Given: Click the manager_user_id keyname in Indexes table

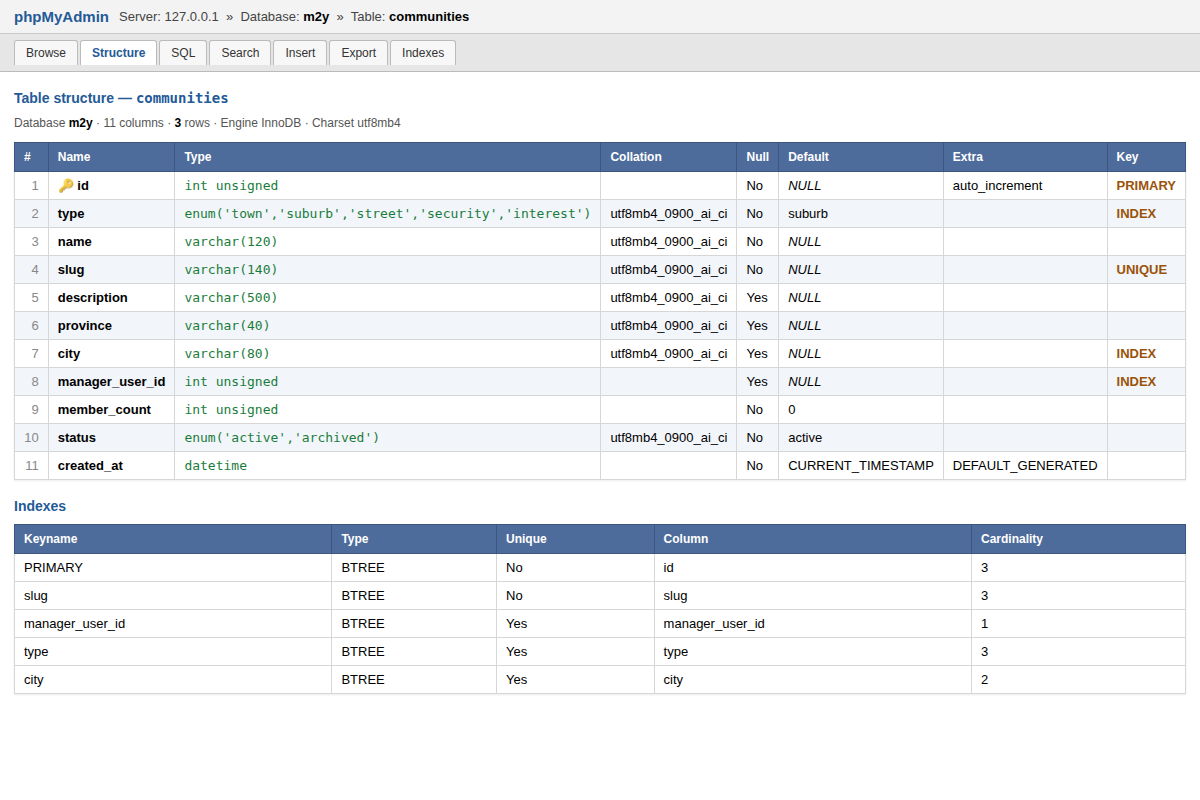Looking at the screenshot, I should tap(74, 623).
